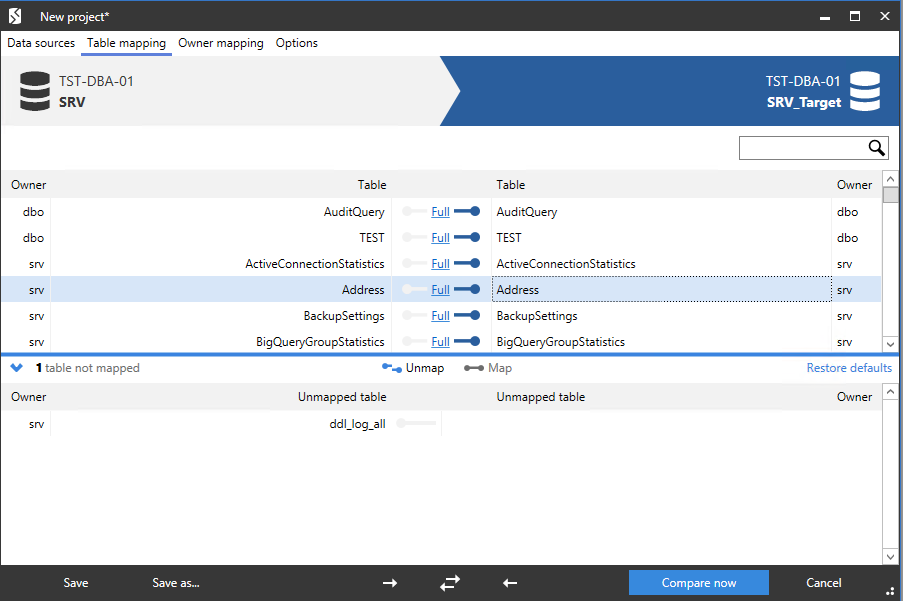Click the Save button
903x601 pixels.
[76, 583]
